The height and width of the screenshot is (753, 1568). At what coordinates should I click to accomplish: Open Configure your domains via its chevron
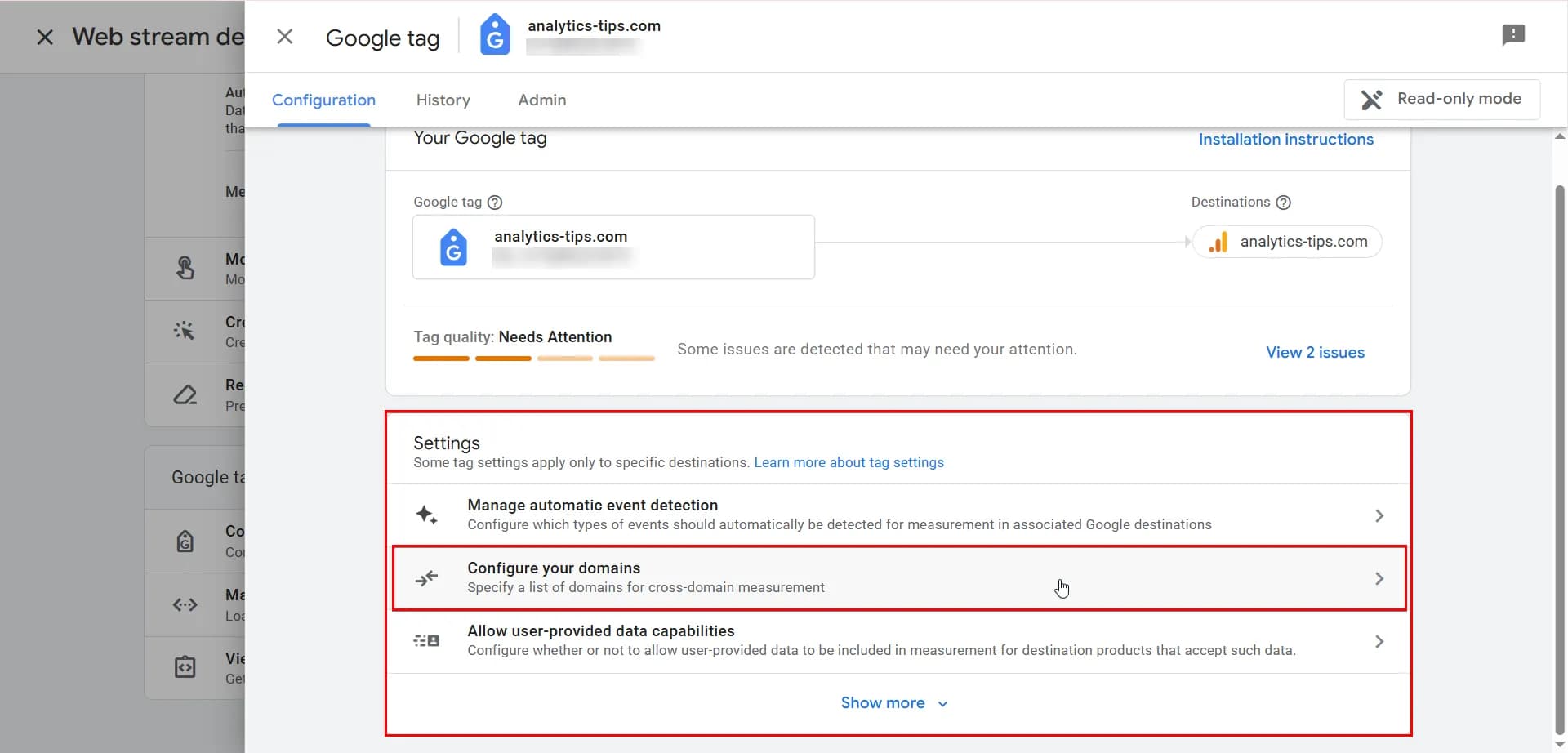pyautogui.click(x=1379, y=577)
